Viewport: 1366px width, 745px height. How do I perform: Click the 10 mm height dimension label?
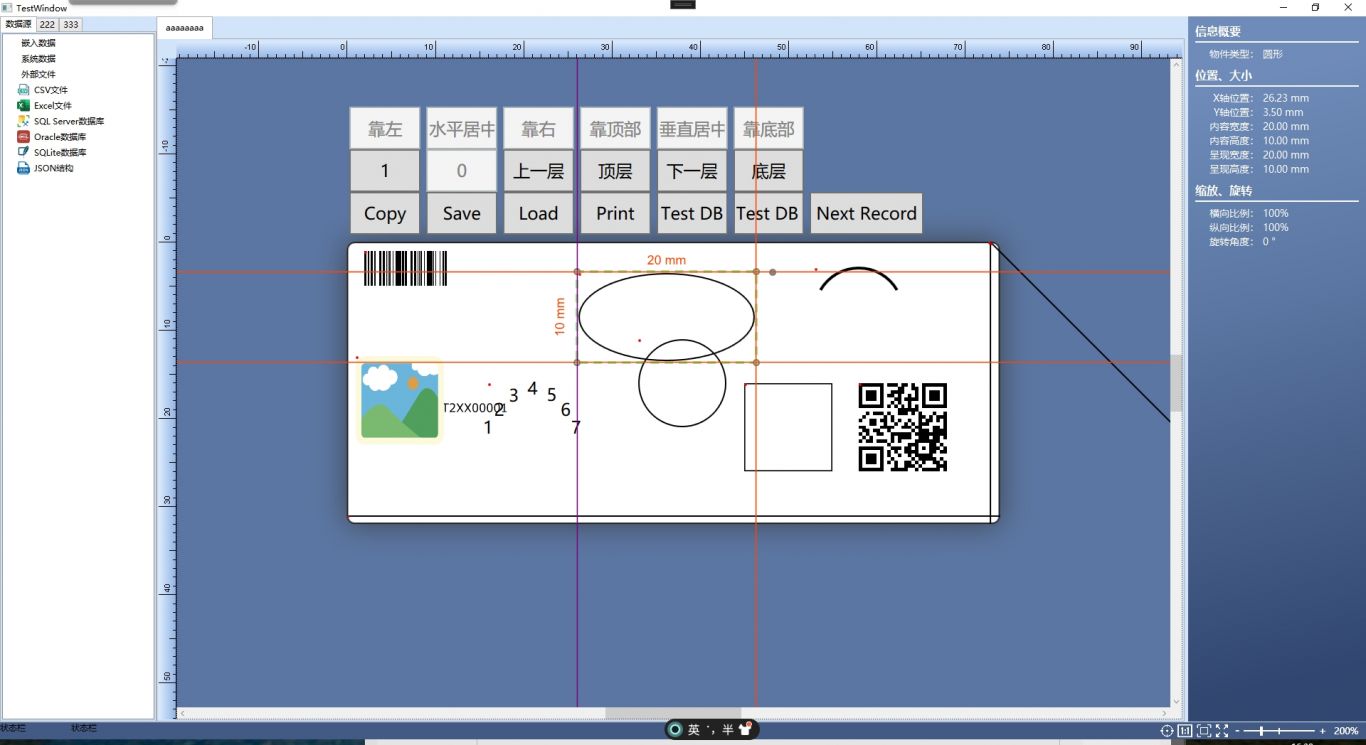click(x=560, y=316)
